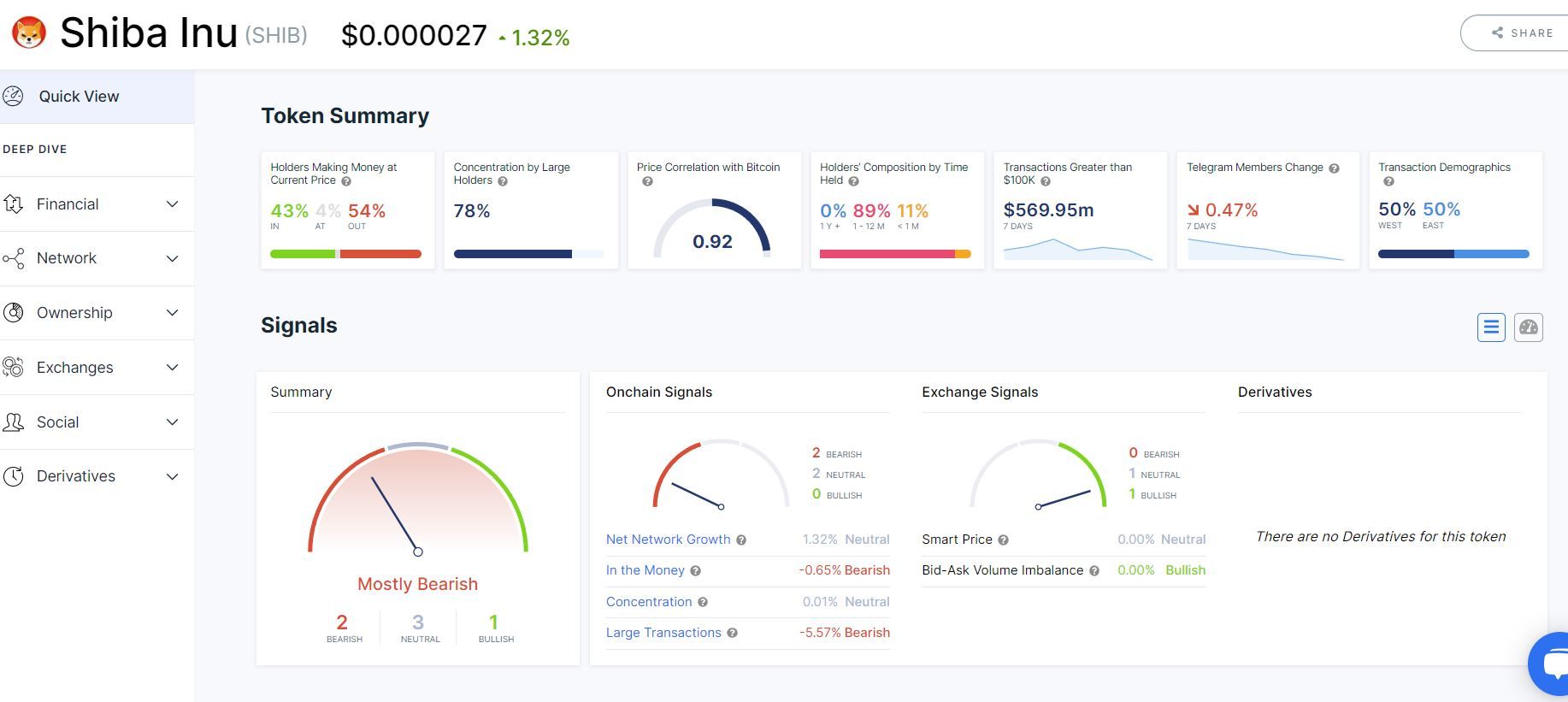Viewport: 1568px width, 702px height.
Task: Open the Concentration signal link
Action: point(649,602)
